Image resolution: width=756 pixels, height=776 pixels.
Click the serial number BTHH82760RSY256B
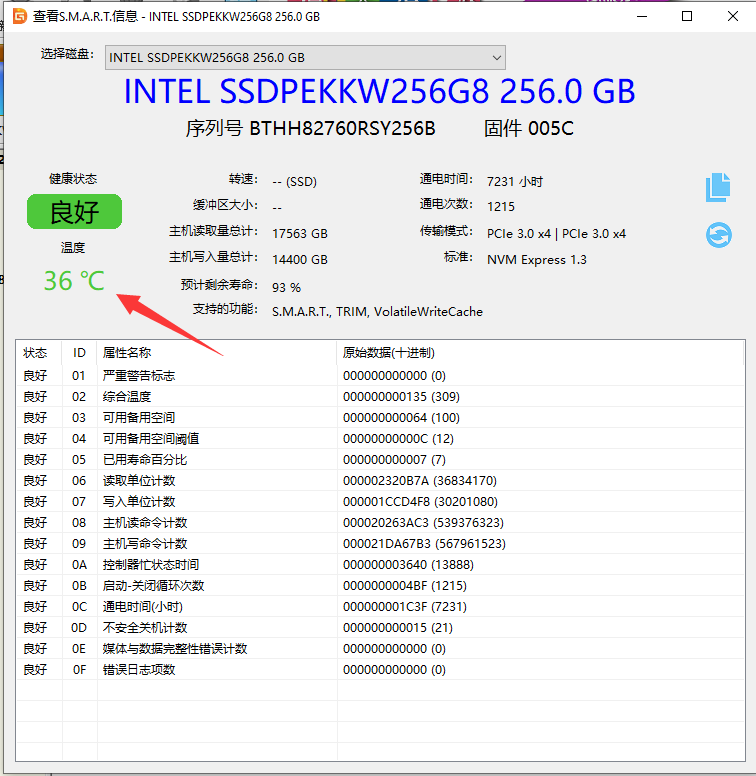click(x=342, y=129)
